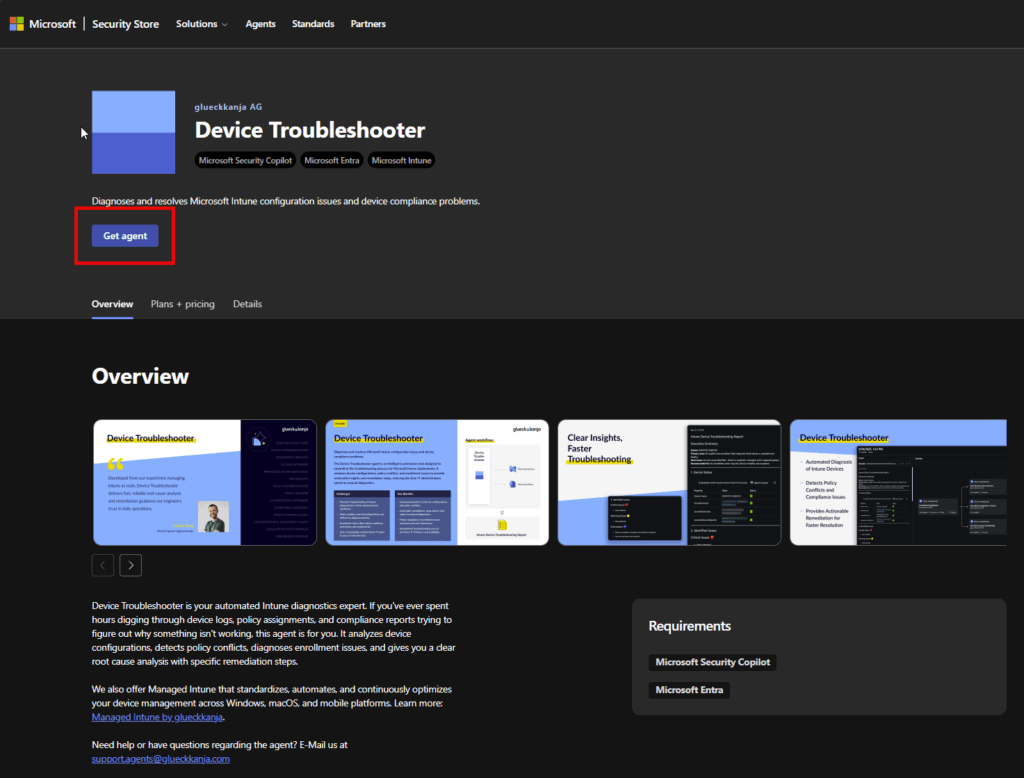This screenshot has width=1024, height=778.
Task: Open the Standards menu item
Action: coord(313,24)
